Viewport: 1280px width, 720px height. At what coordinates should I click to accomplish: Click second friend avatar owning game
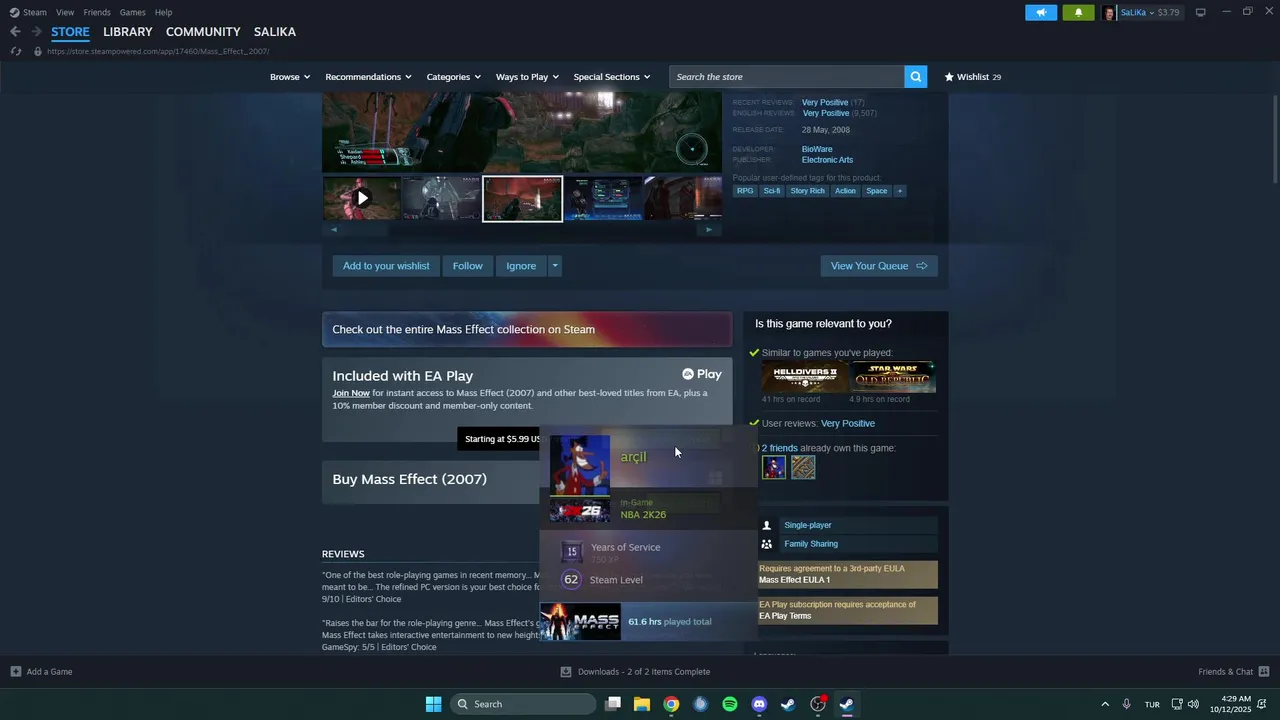point(803,467)
